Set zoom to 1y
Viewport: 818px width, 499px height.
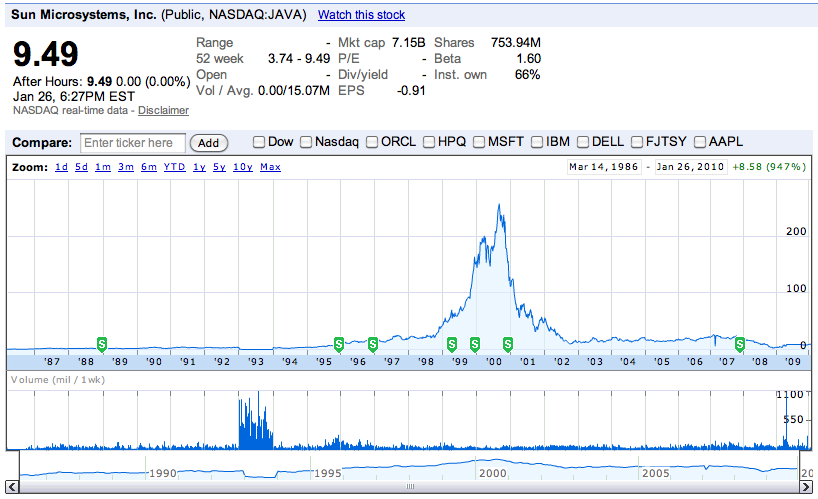pos(199,167)
